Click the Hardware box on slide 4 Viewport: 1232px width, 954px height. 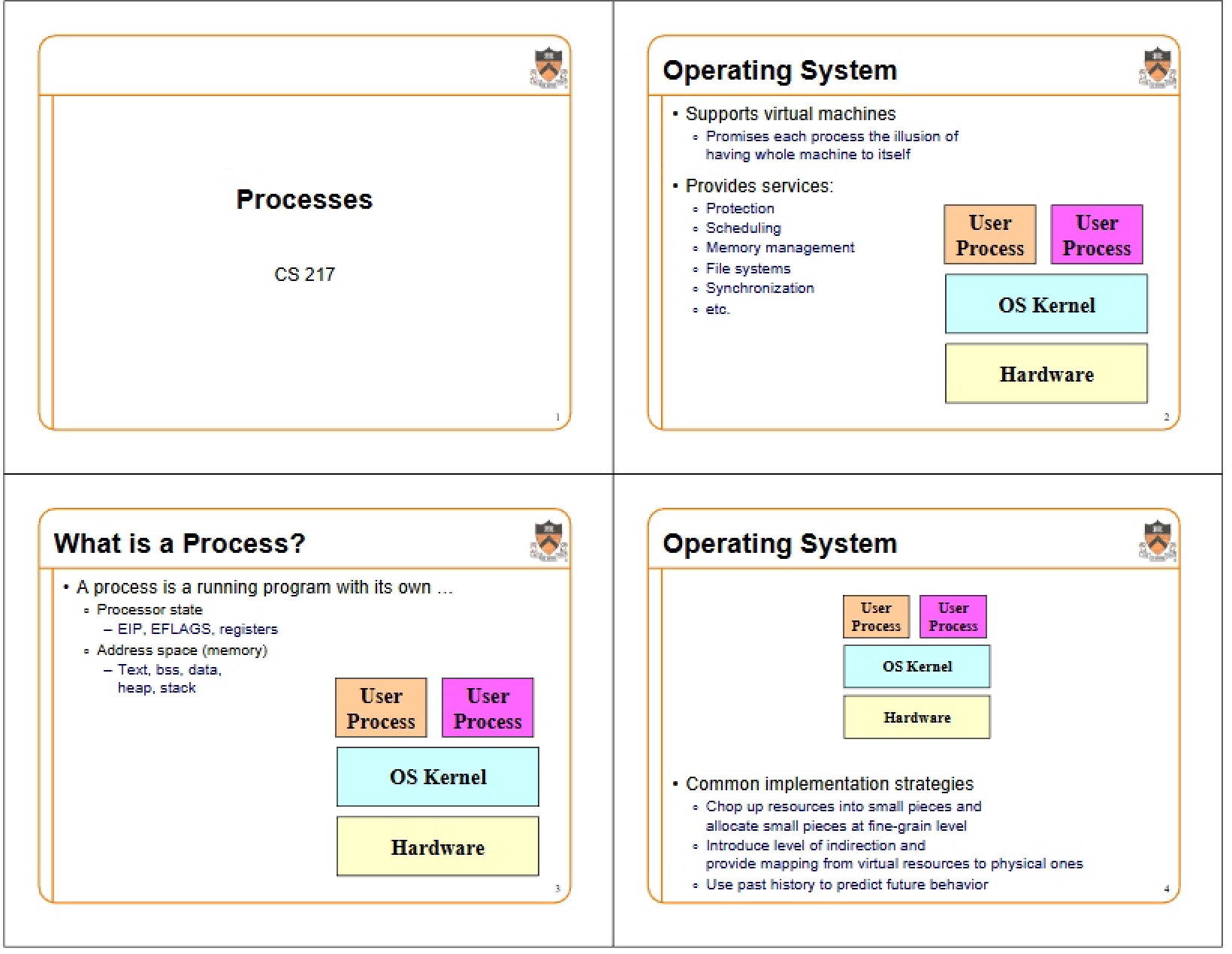click(917, 717)
